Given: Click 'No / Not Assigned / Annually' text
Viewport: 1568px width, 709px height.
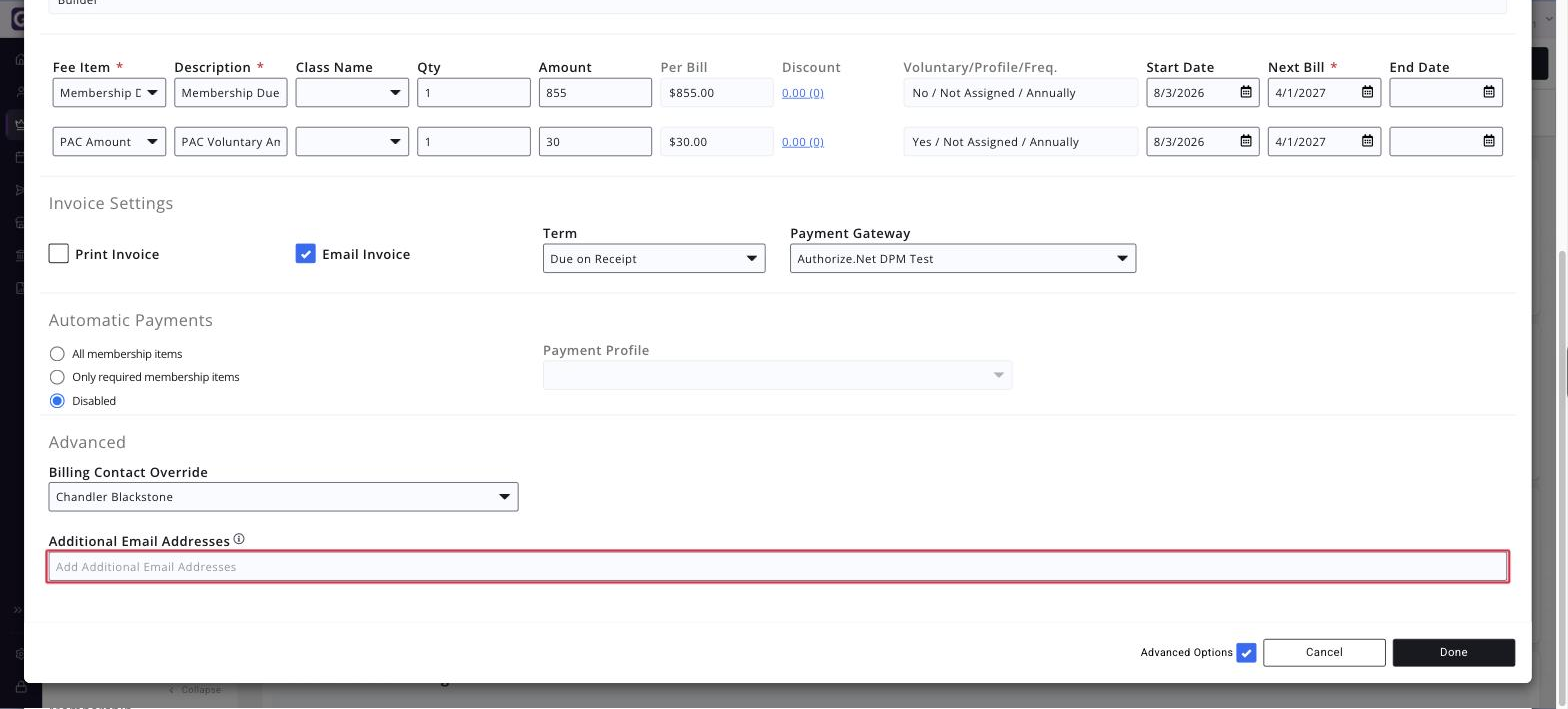Looking at the screenshot, I should (x=994, y=93).
